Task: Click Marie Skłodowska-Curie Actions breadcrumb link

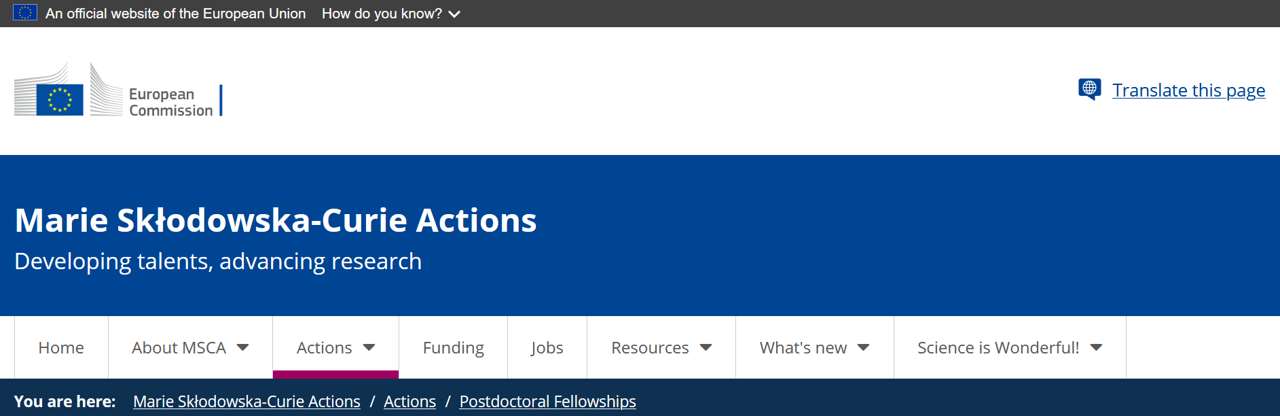Action: point(246,401)
